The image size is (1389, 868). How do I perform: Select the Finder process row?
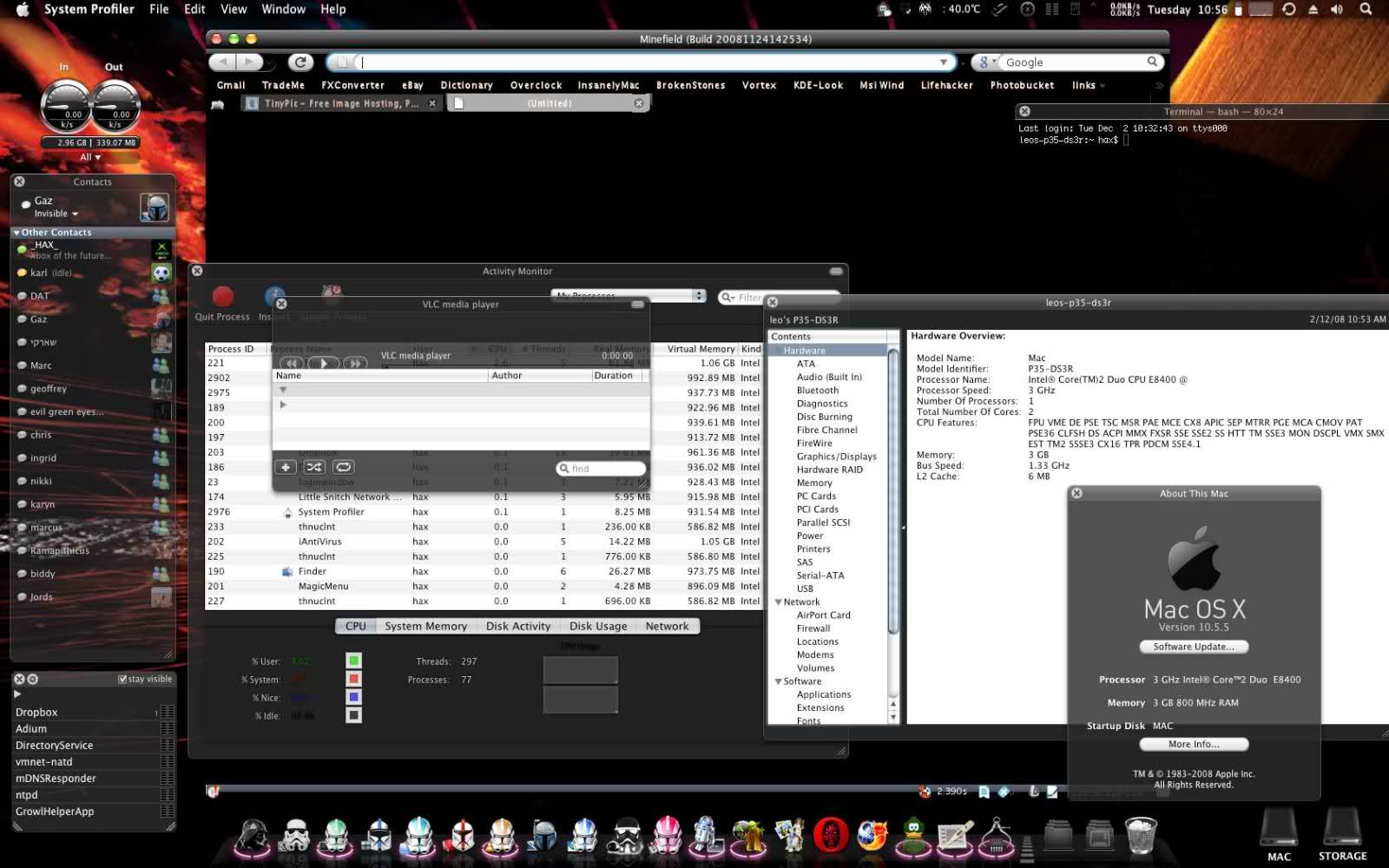484,571
